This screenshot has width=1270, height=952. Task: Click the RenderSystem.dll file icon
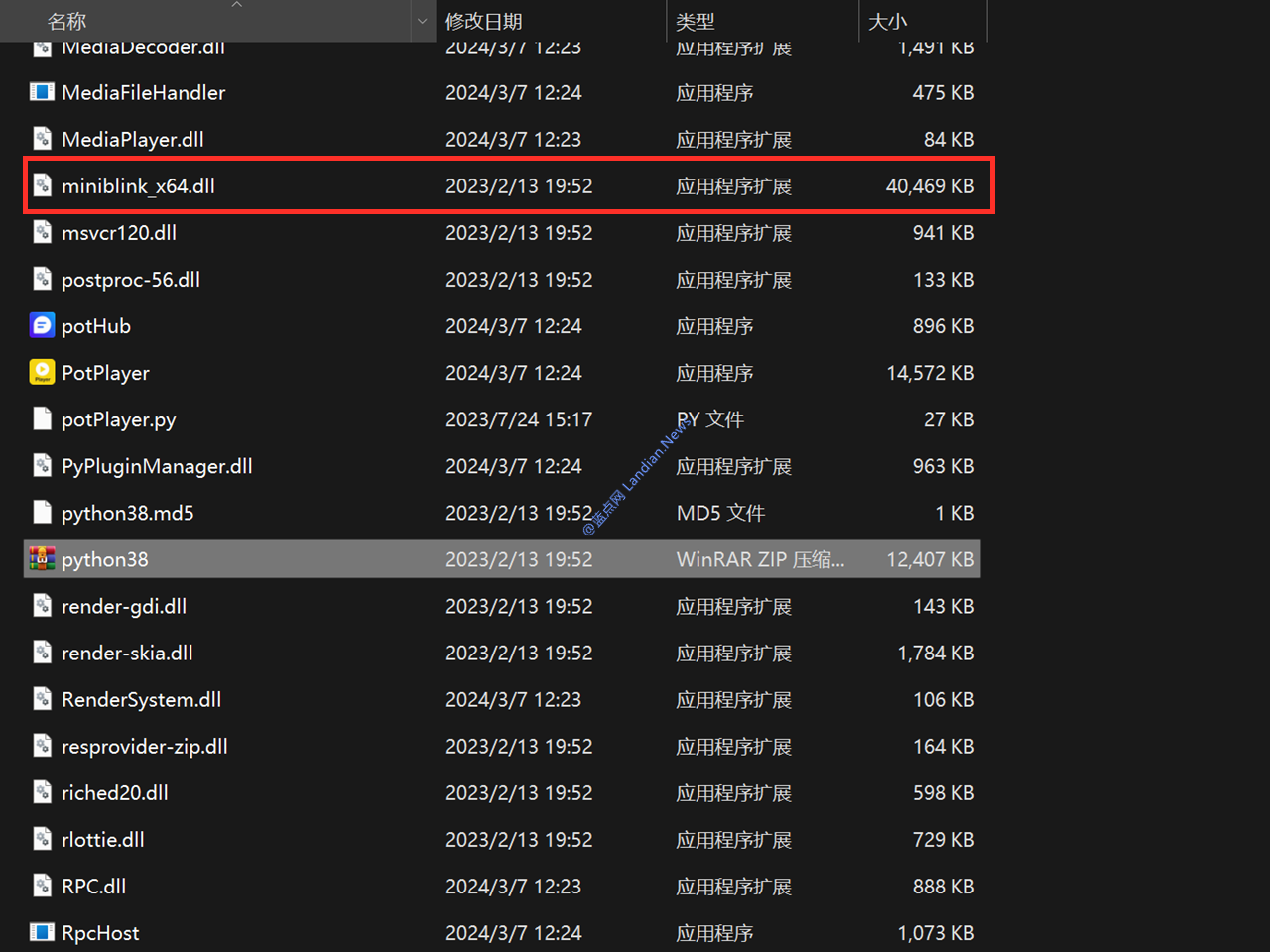42,699
